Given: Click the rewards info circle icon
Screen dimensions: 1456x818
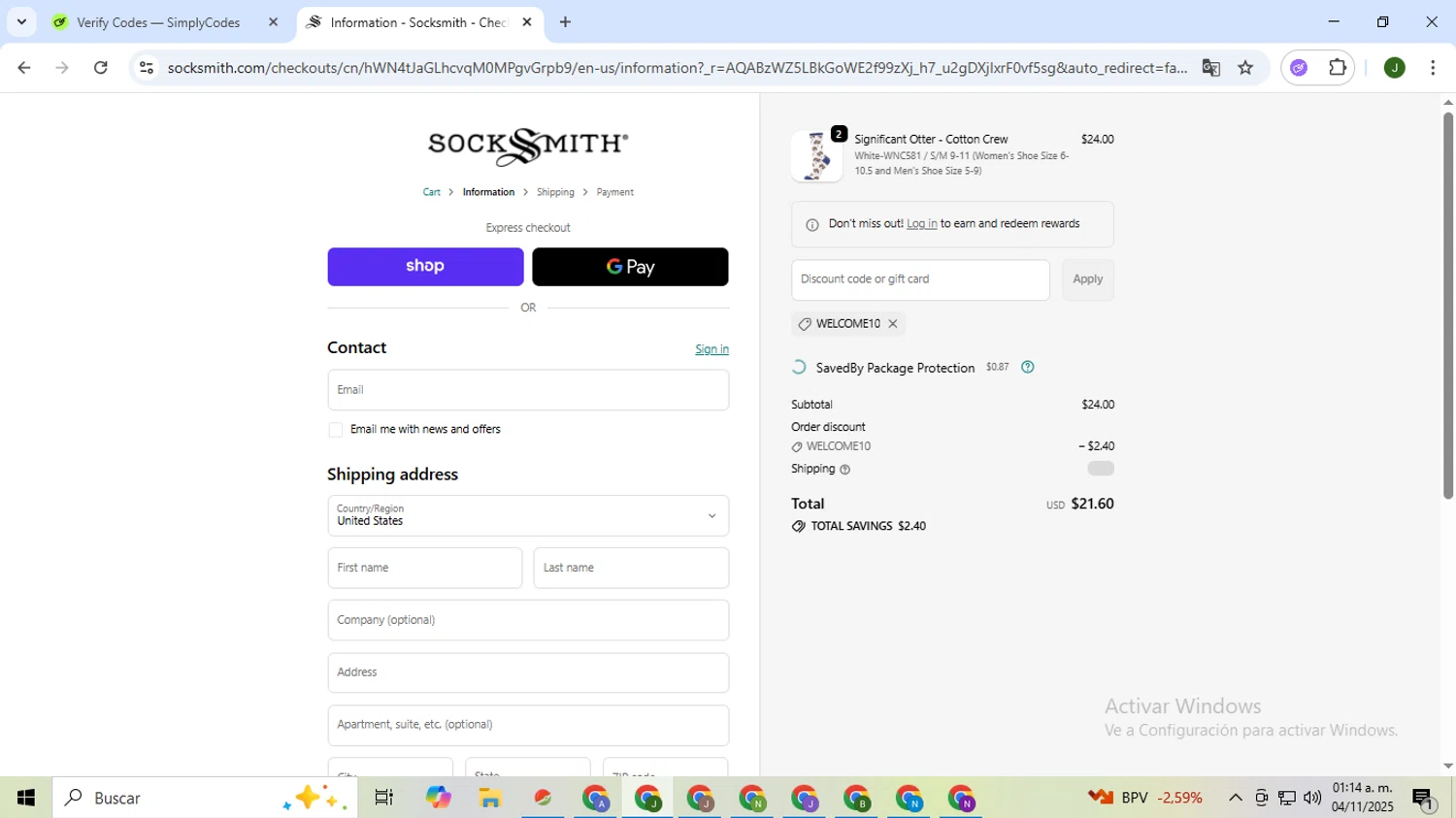Looking at the screenshot, I should tap(812, 225).
